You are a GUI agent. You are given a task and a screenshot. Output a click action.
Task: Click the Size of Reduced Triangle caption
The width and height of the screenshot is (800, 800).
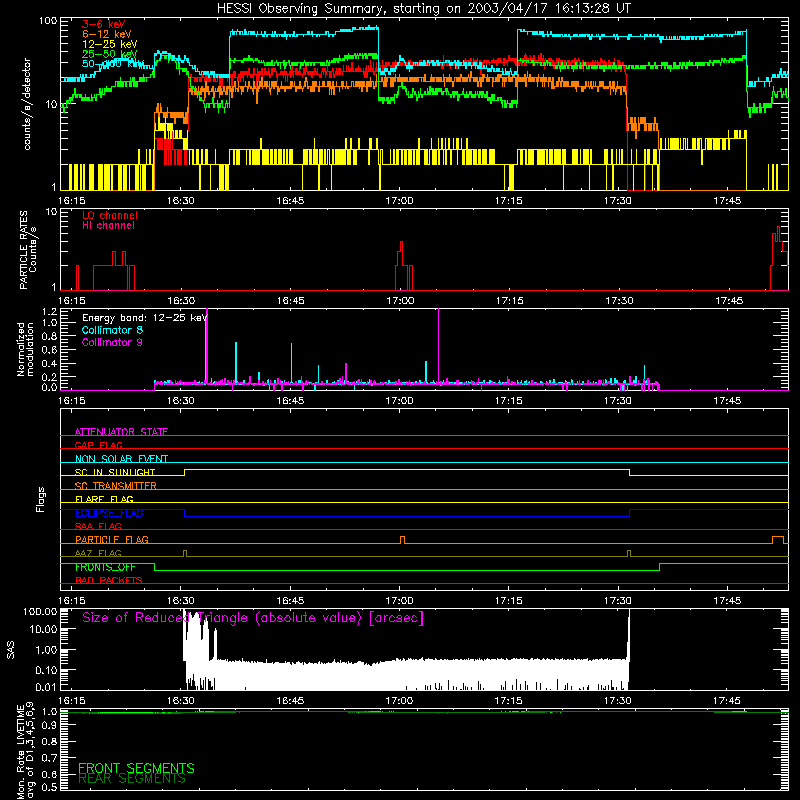coord(253,618)
